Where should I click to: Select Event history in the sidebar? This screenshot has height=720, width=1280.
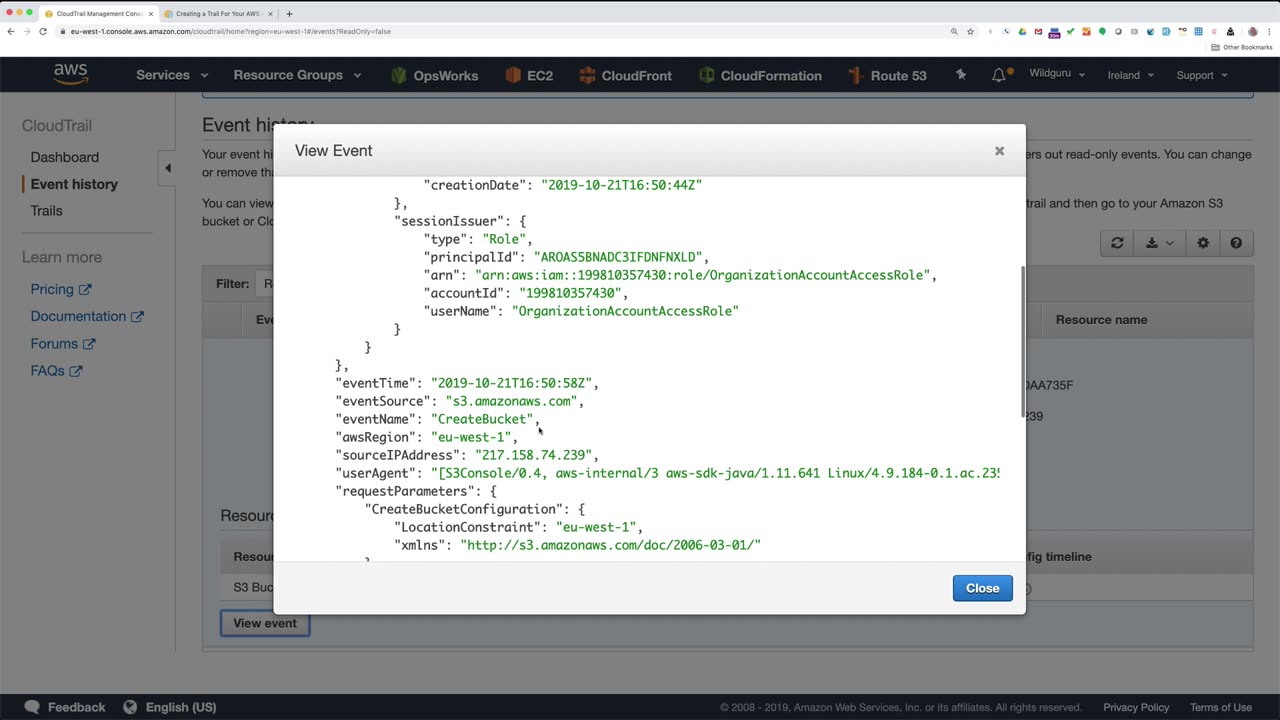74,184
